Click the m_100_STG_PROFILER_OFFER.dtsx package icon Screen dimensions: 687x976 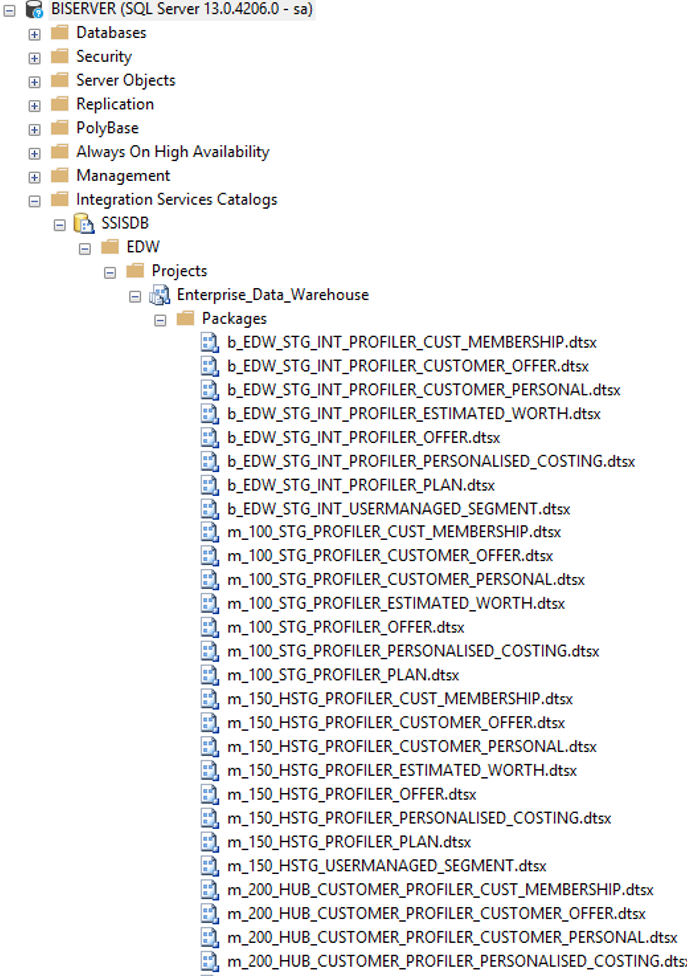point(210,627)
